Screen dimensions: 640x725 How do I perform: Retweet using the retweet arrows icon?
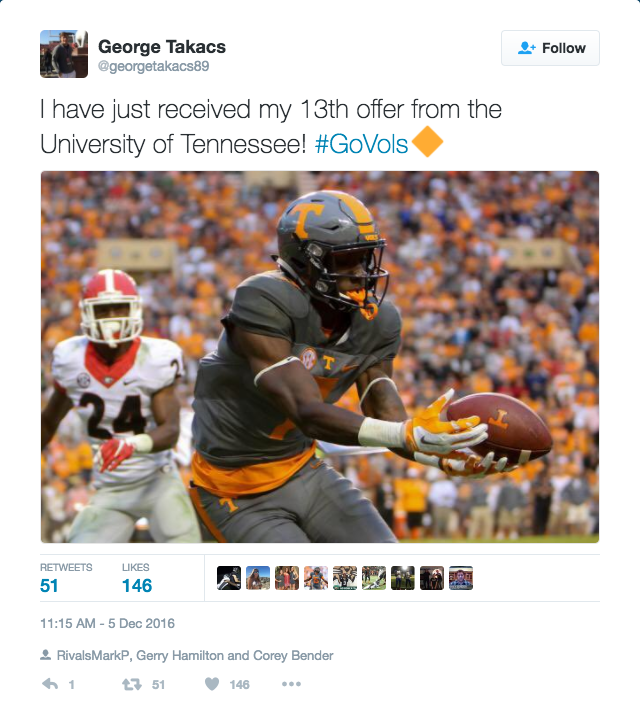(132, 684)
